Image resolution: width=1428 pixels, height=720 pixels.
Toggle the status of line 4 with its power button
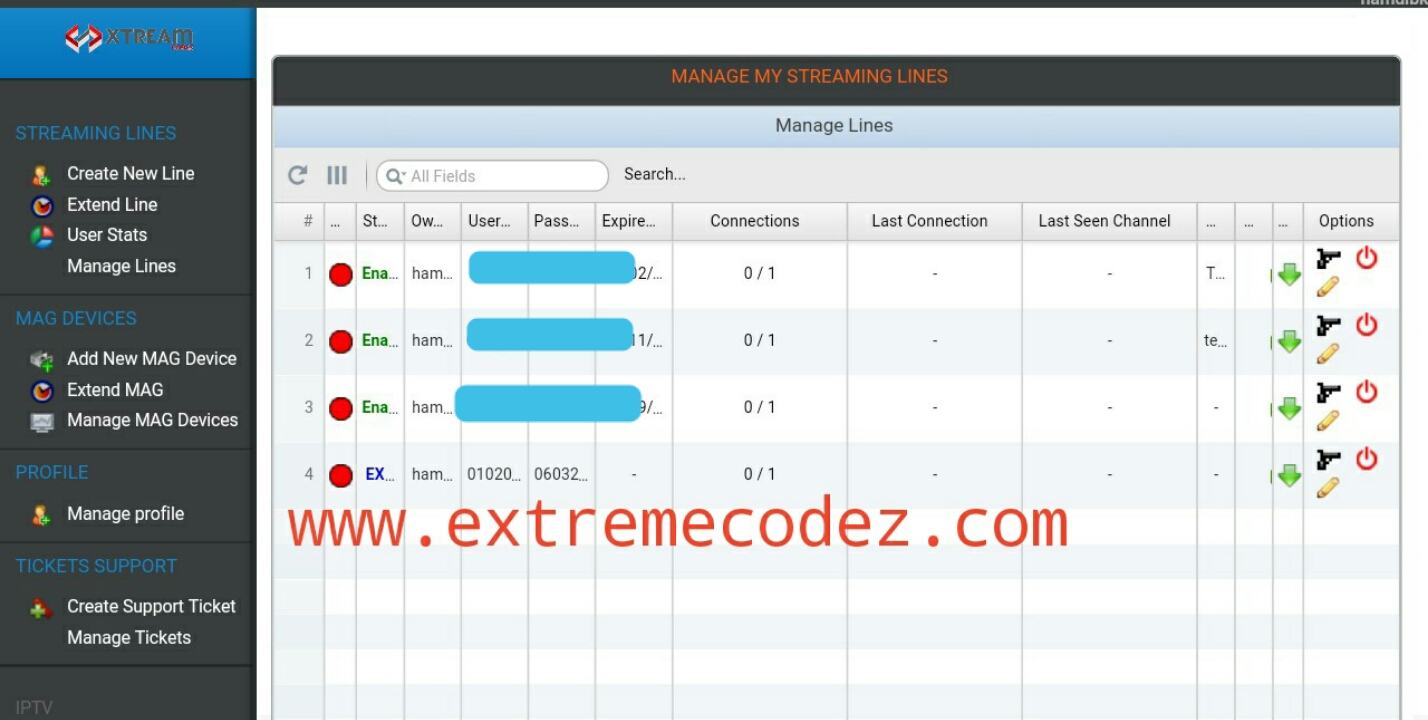tap(1368, 459)
